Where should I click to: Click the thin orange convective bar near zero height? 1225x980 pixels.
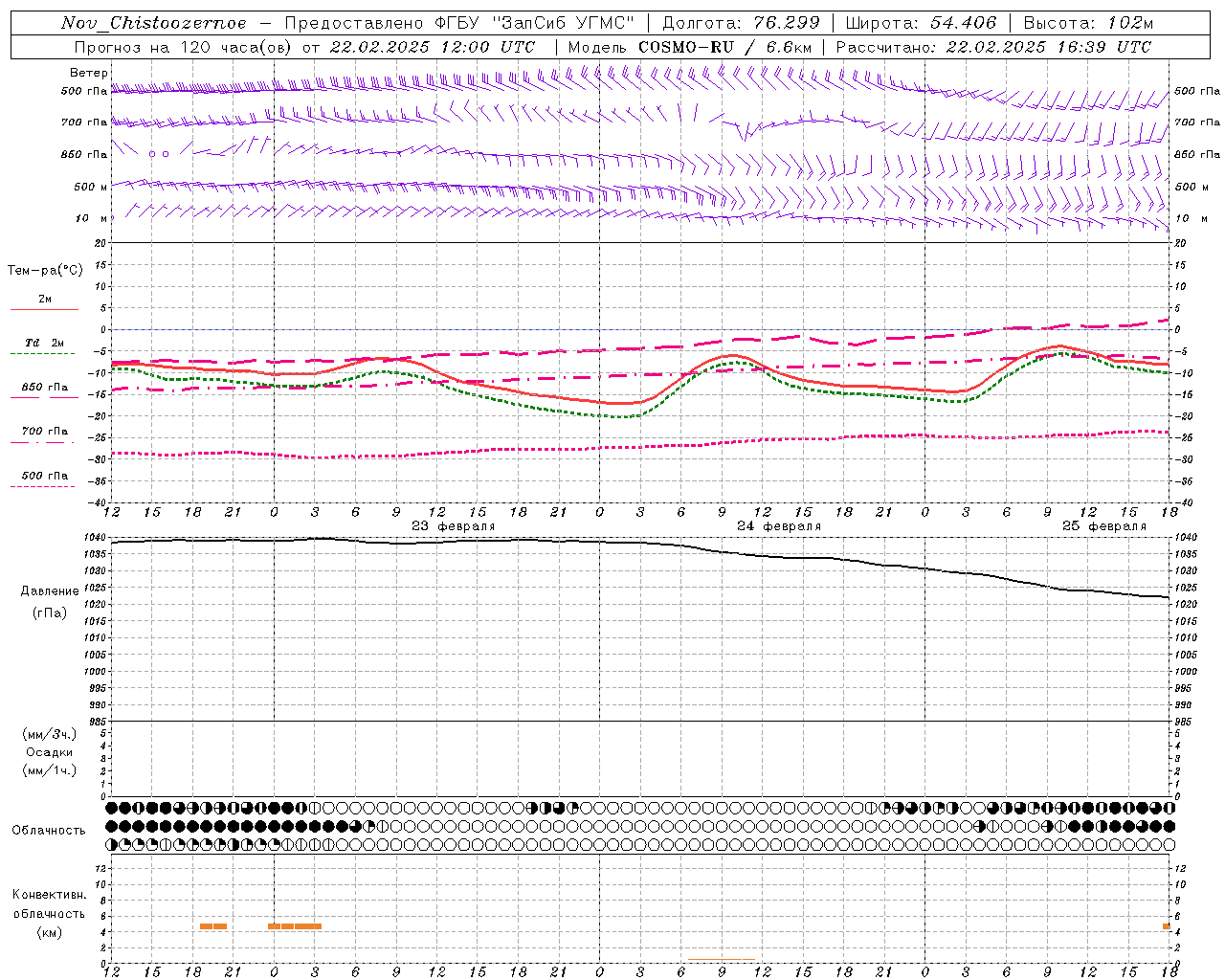tap(722, 959)
